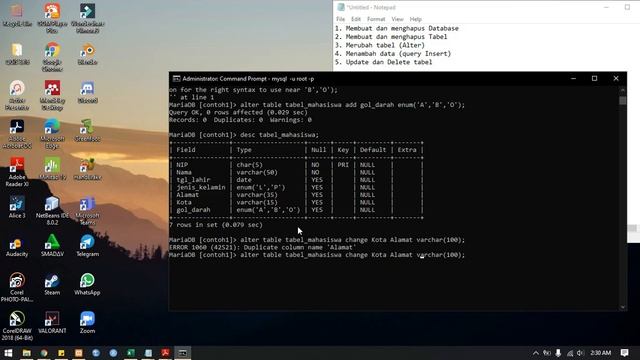Click 'varchar(50)' type cell
This screenshot has height=360, width=640.
tap(257, 173)
